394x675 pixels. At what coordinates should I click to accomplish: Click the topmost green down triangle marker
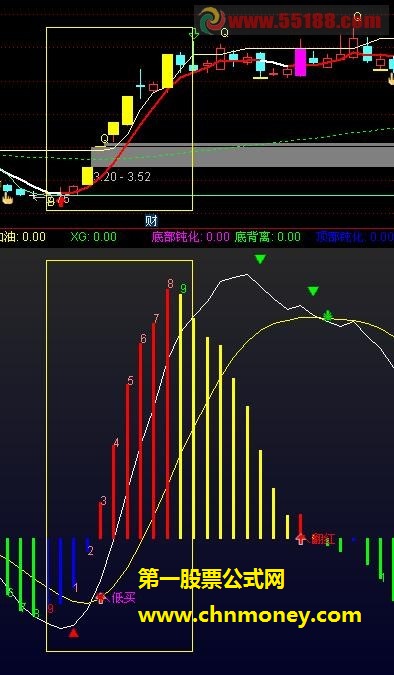260,259
